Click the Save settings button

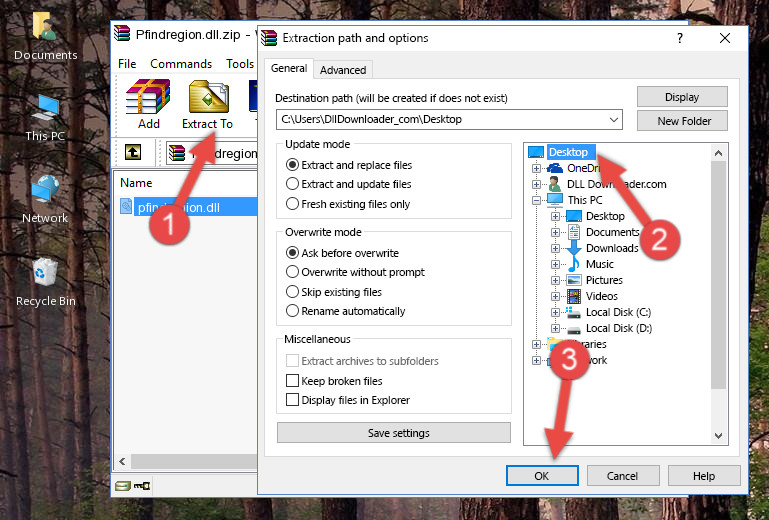[394, 433]
